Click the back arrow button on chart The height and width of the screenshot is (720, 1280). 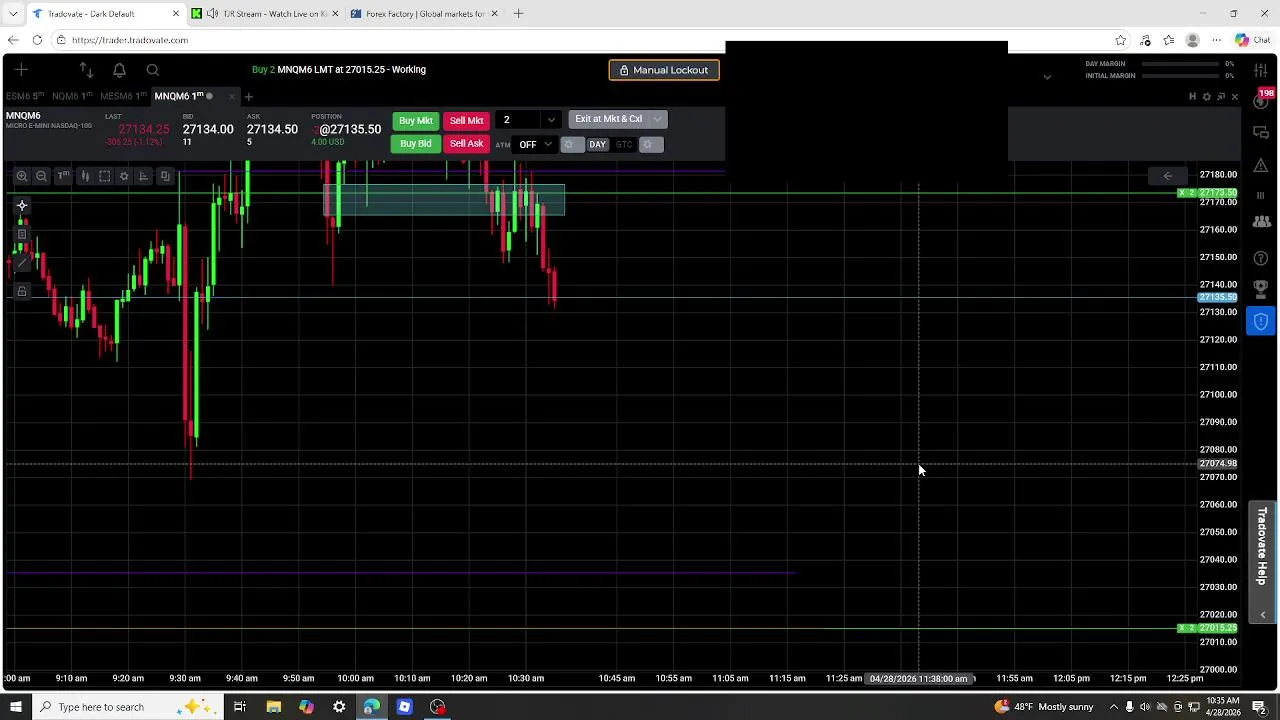(x=1167, y=176)
